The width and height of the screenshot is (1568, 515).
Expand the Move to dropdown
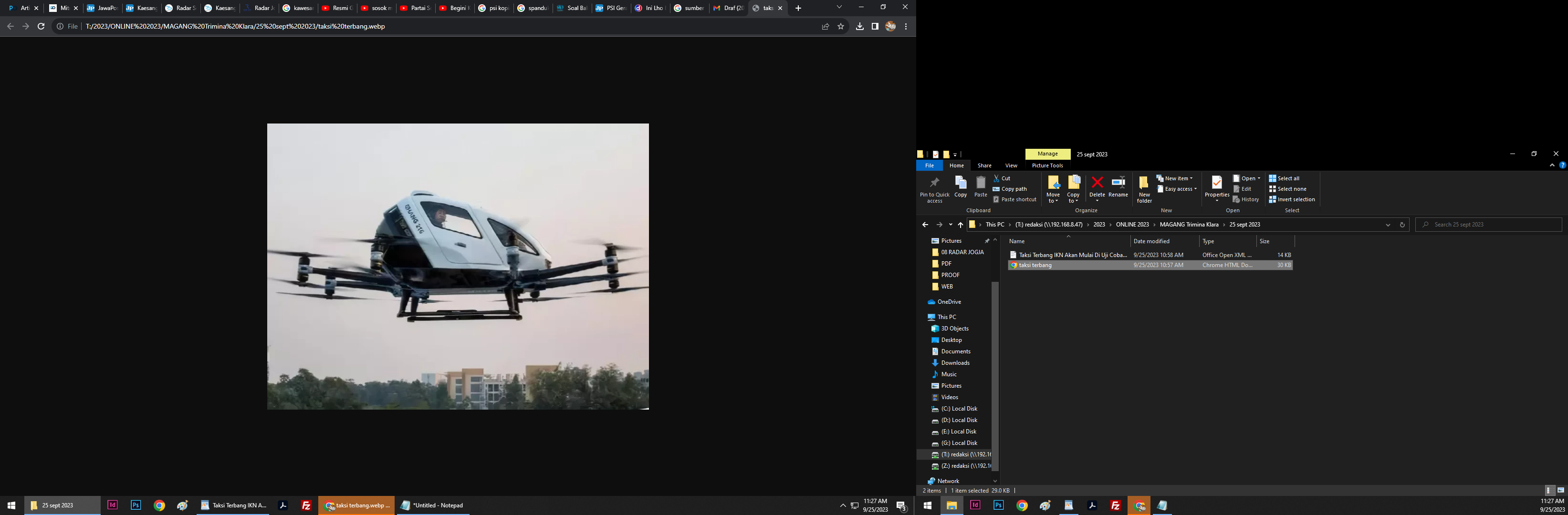[x=1053, y=197]
